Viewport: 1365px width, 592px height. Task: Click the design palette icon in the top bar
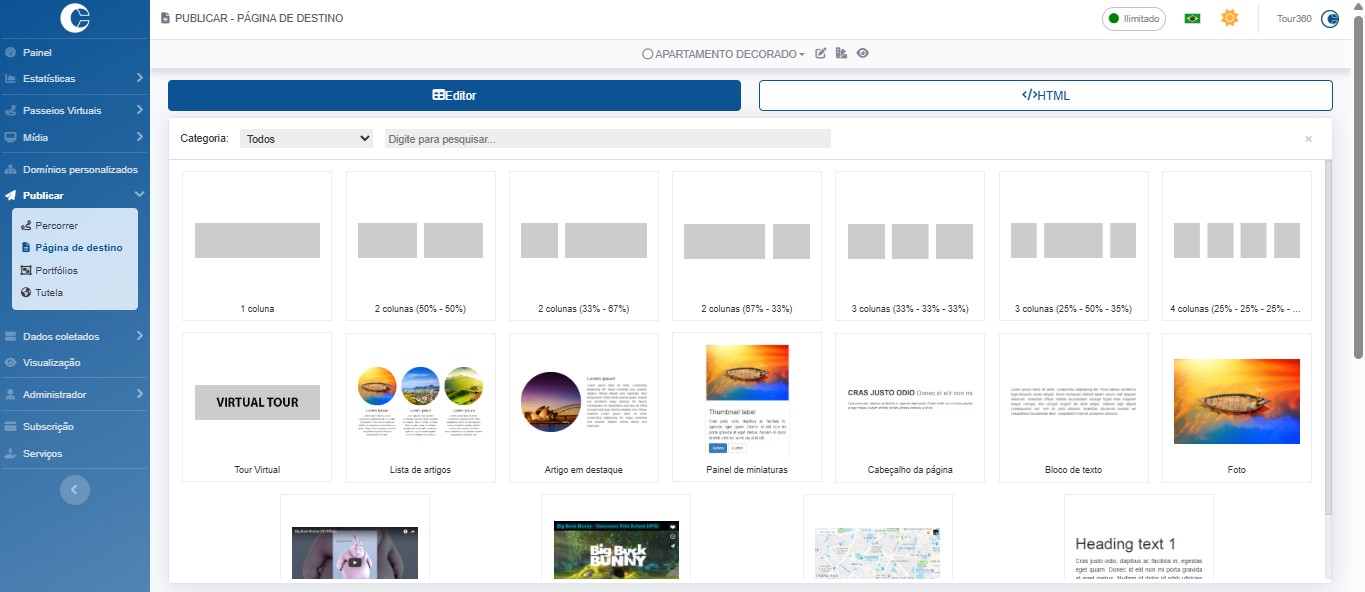click(x=841, y=53)
